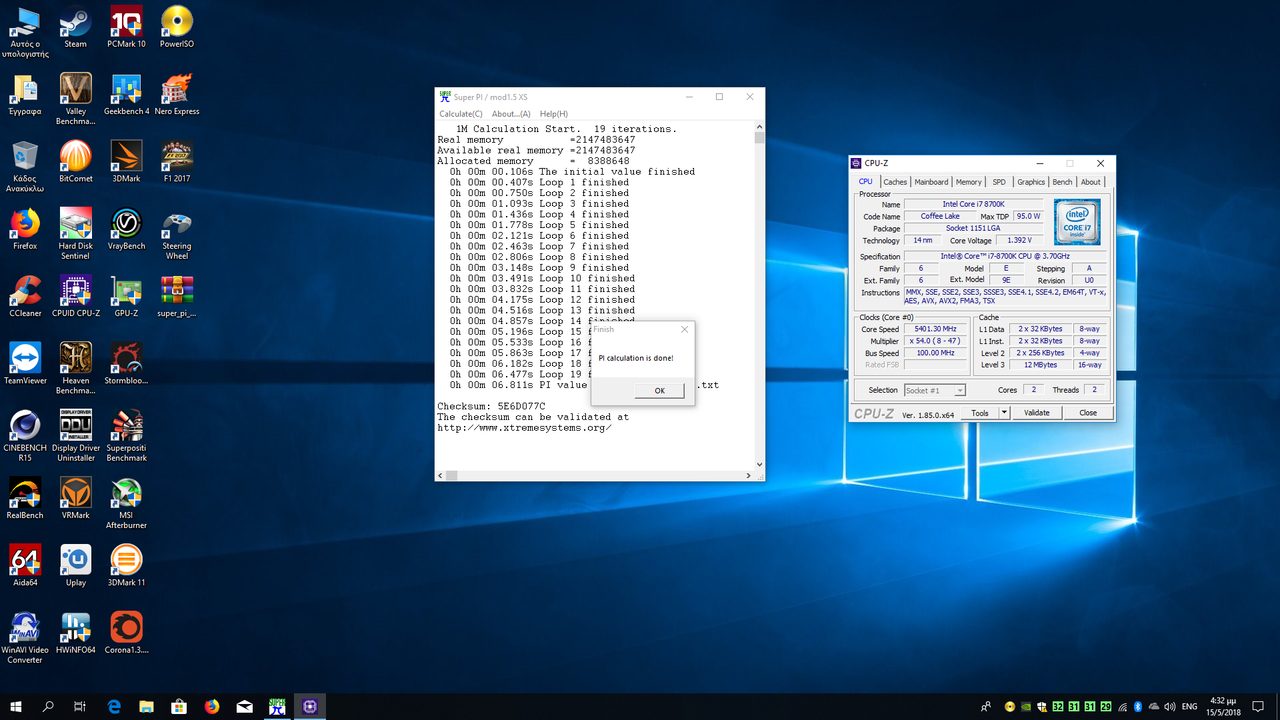Select the BitComet desktop icon

pyautogui.click(x=75, y=161)
